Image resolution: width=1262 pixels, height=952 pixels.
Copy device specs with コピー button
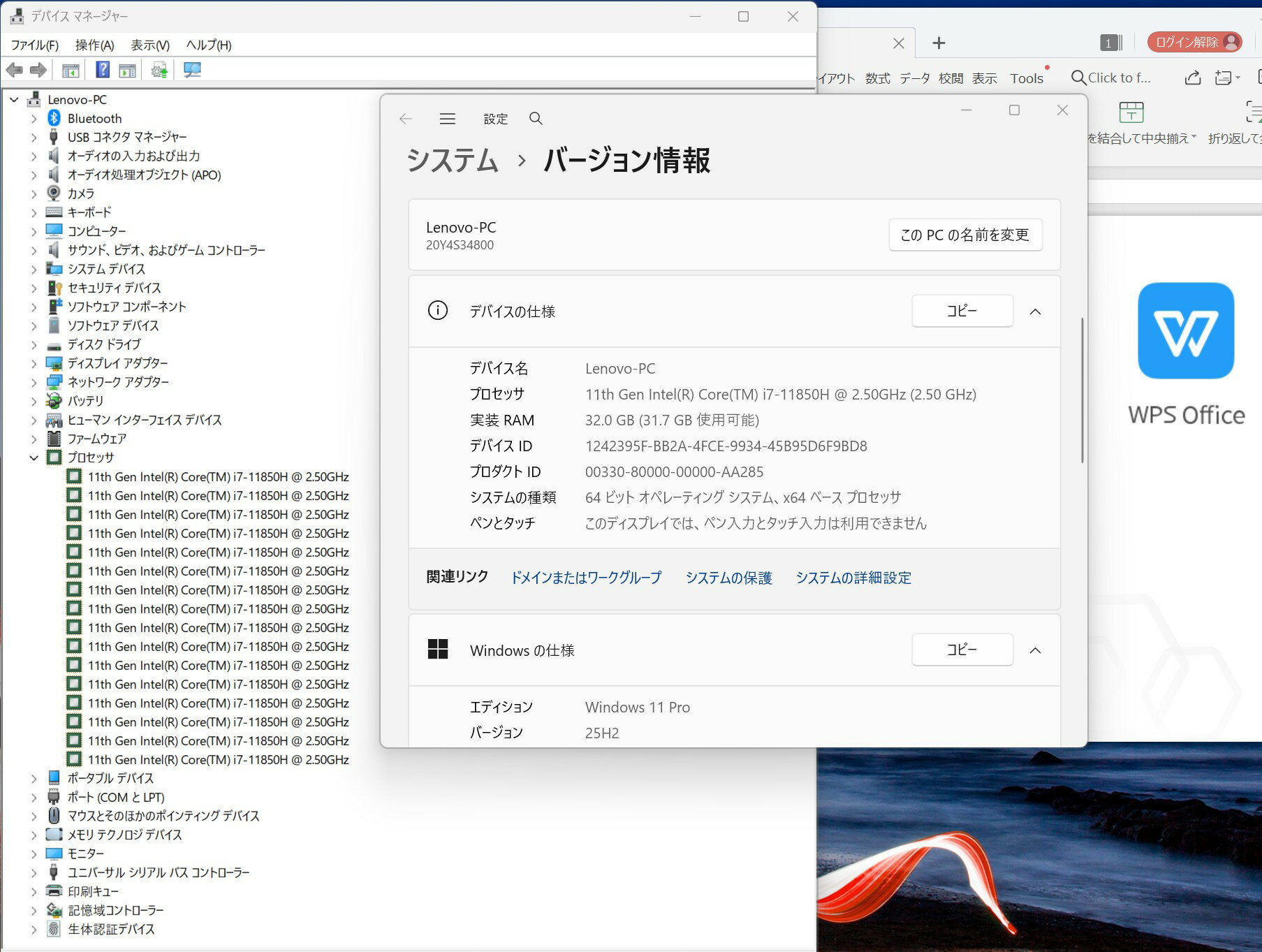coord(962,312)
